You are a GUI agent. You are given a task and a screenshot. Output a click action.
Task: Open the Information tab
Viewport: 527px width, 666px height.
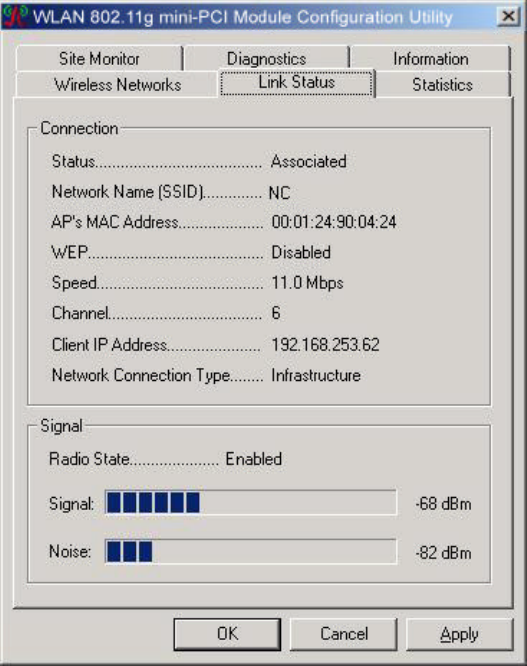coord(431,59)
